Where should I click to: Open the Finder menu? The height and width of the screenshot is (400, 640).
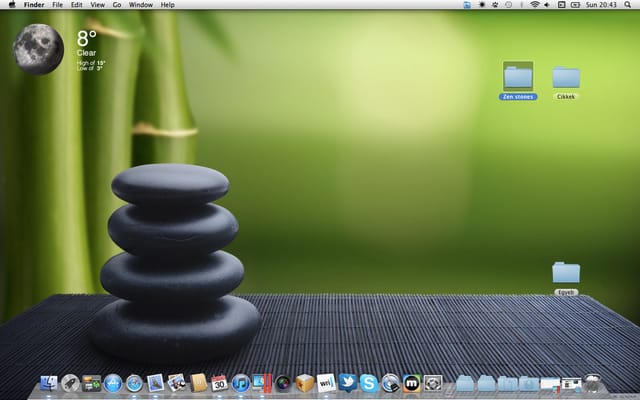34,5
